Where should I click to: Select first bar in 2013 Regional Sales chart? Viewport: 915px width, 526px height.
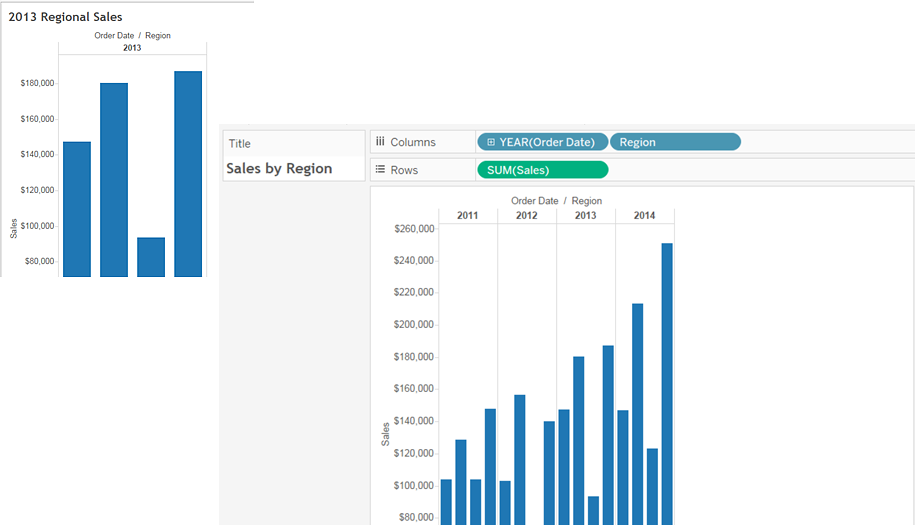(77, 209)
